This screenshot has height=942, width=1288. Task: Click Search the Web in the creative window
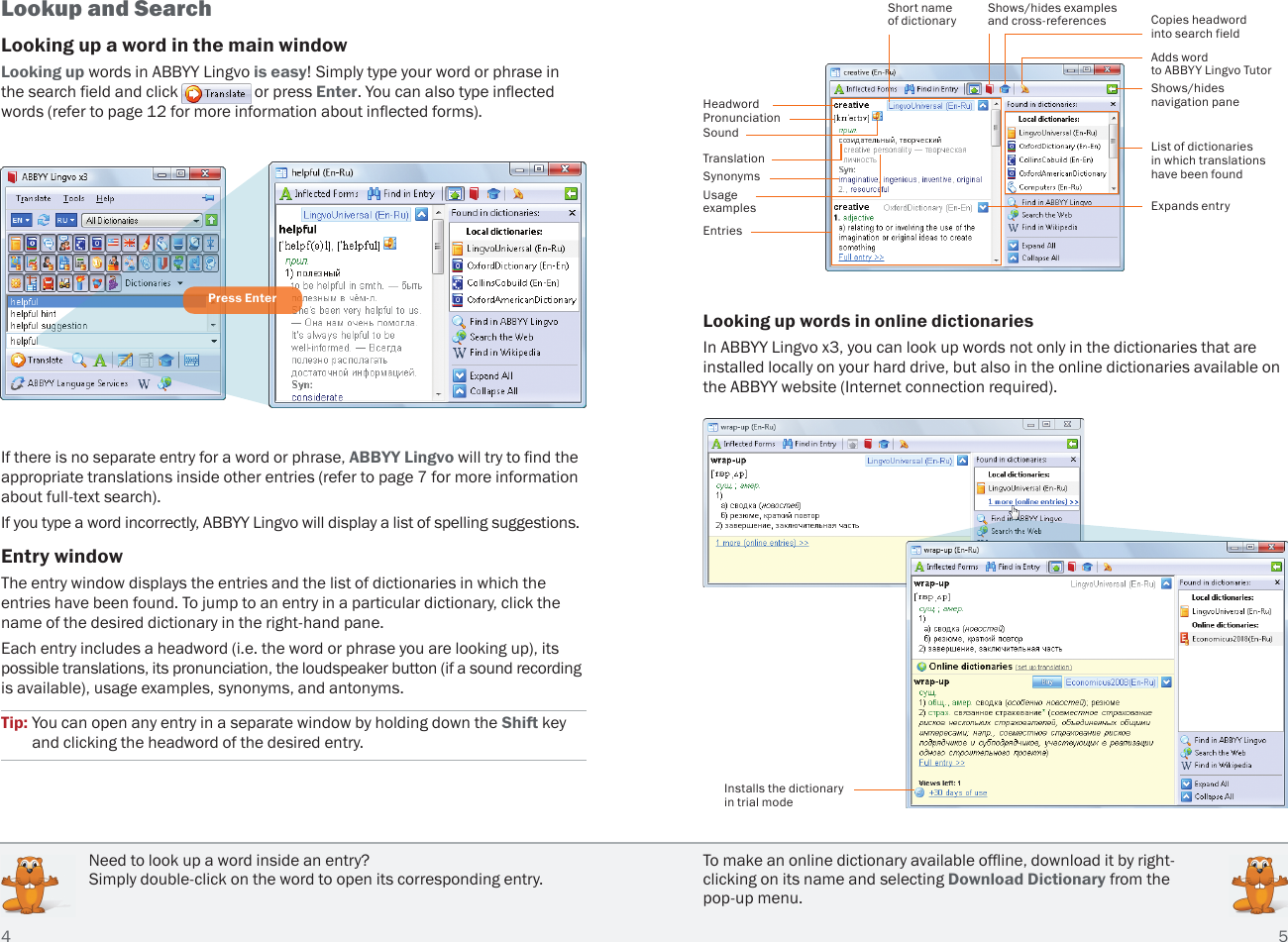(1040, 215)
